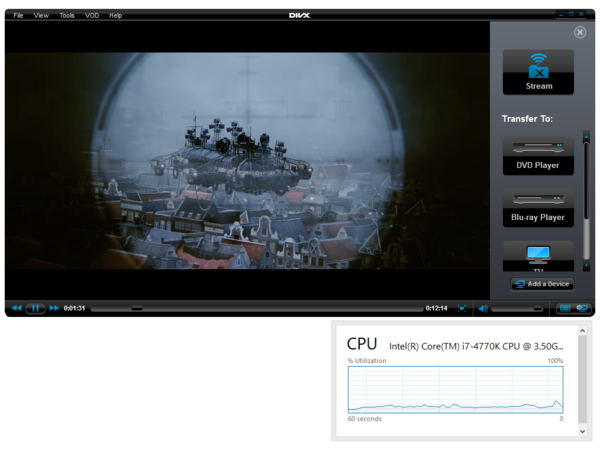Screen dimensions: 600x450
Task: Click the elapsed time 0:01:31
Action: pyautogui.click(x=74, y=308)
